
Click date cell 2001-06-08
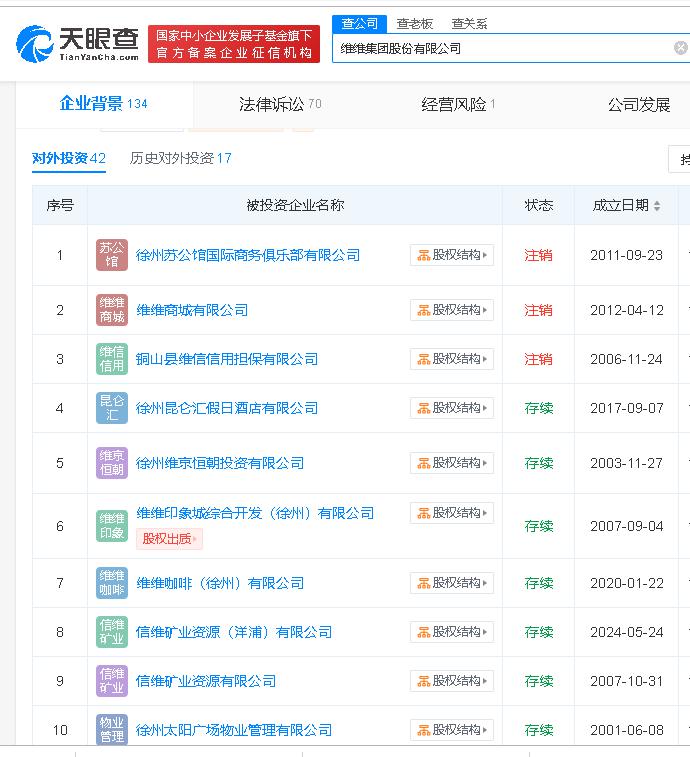tap(626, 729)
